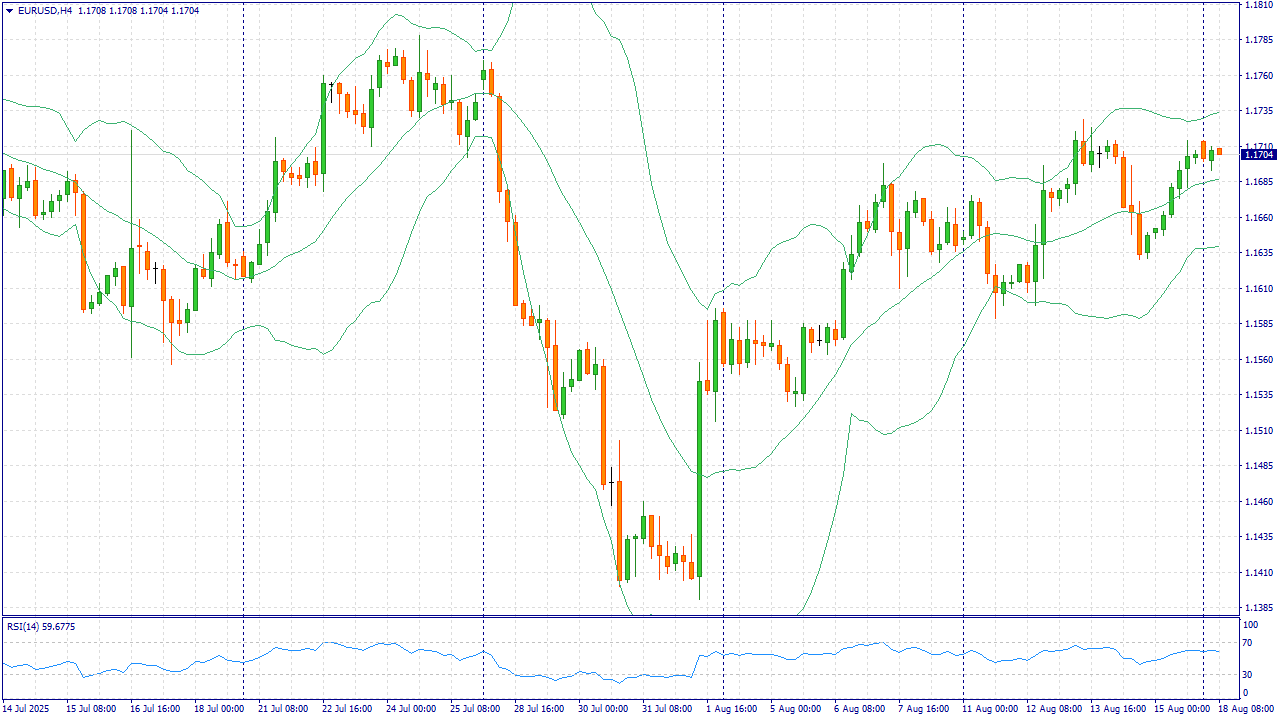1280x720 pixels.
Task: Click the 1.1635 price axis label
Action: point(1258,253)
